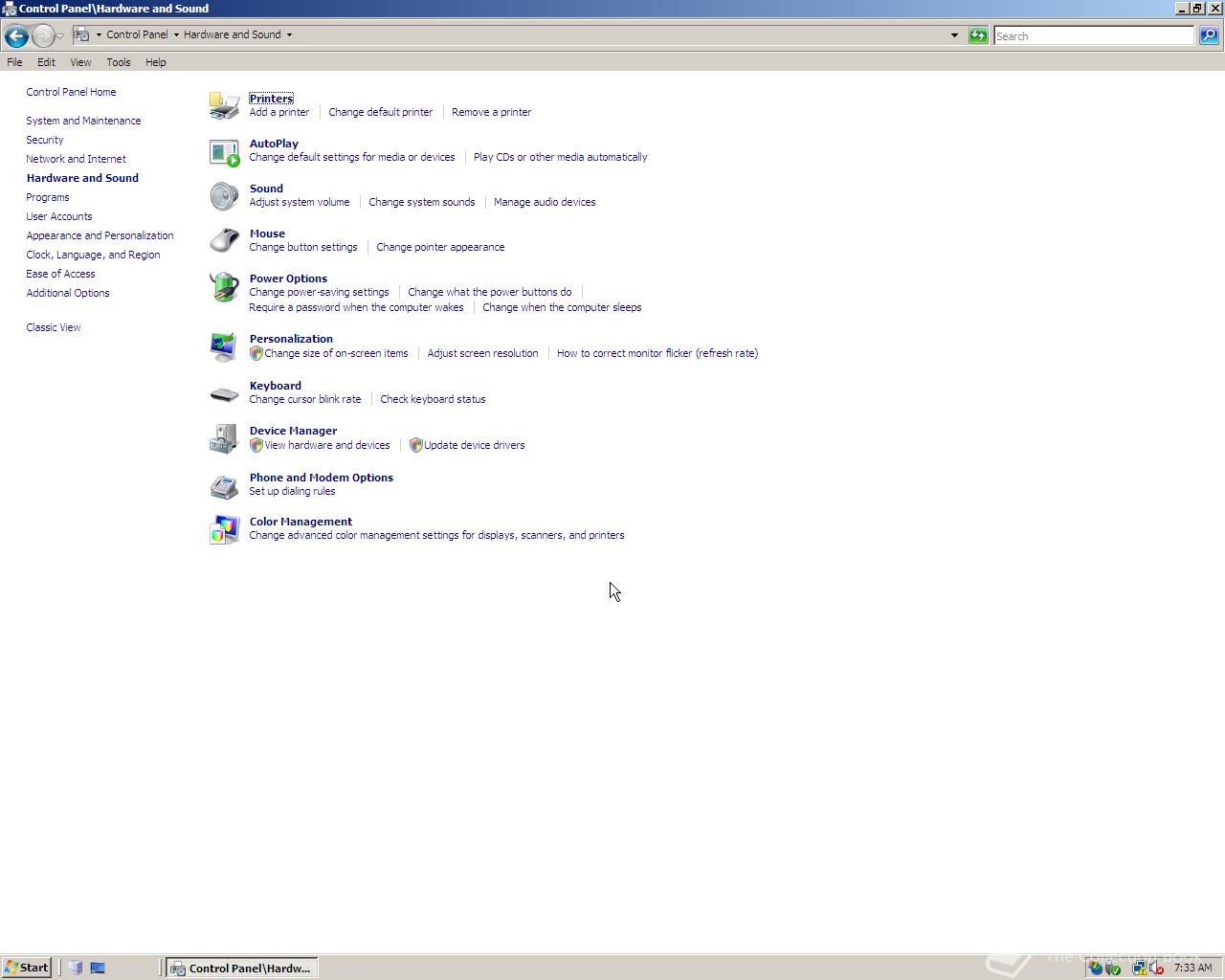
Task: Open the Security category link
Action: tap(44, 140)
